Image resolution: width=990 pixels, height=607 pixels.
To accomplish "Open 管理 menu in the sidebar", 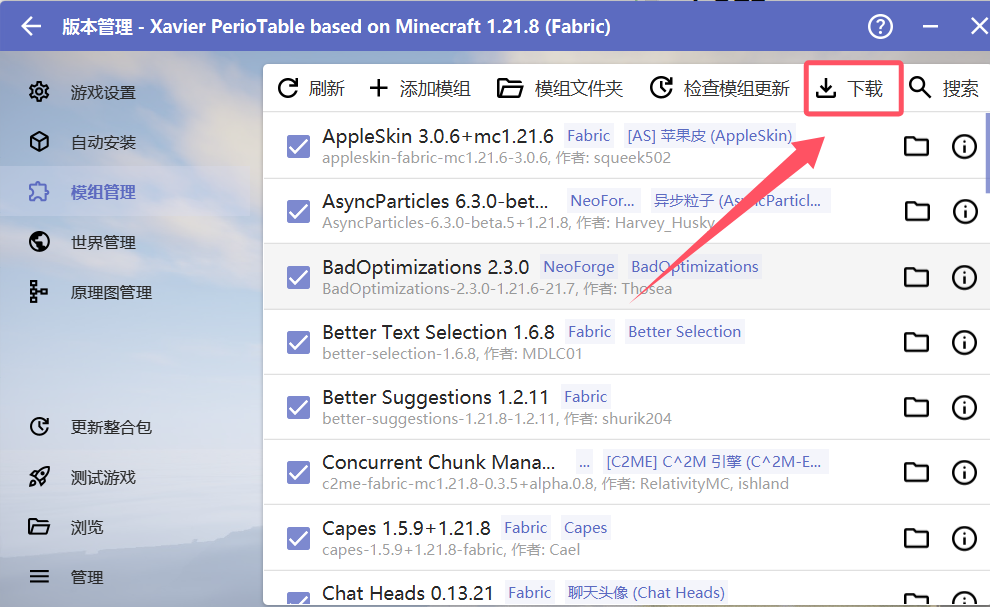I will 125,577.
